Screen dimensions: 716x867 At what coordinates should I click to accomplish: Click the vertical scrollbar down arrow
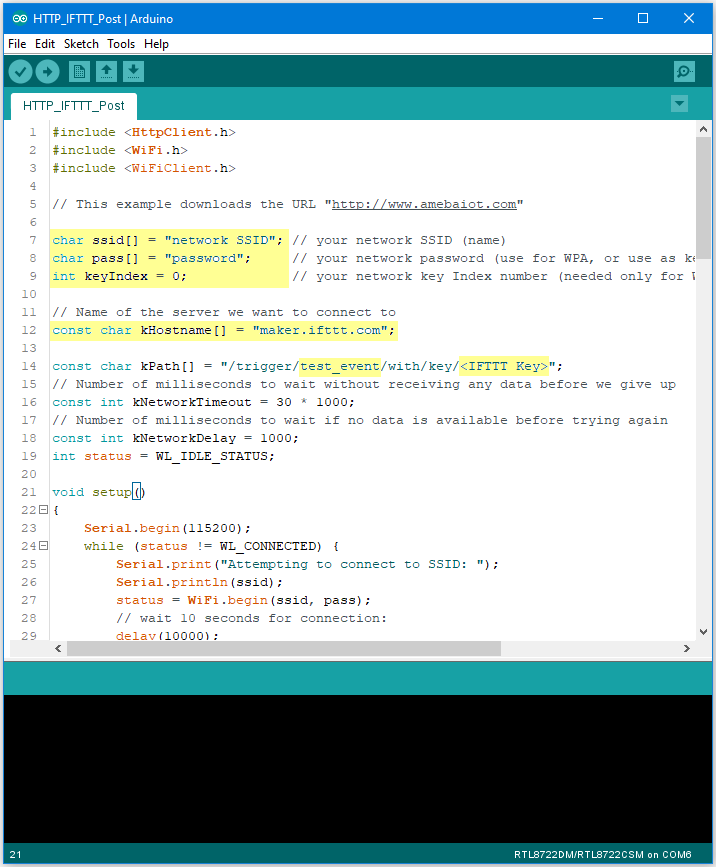point(703,631)
